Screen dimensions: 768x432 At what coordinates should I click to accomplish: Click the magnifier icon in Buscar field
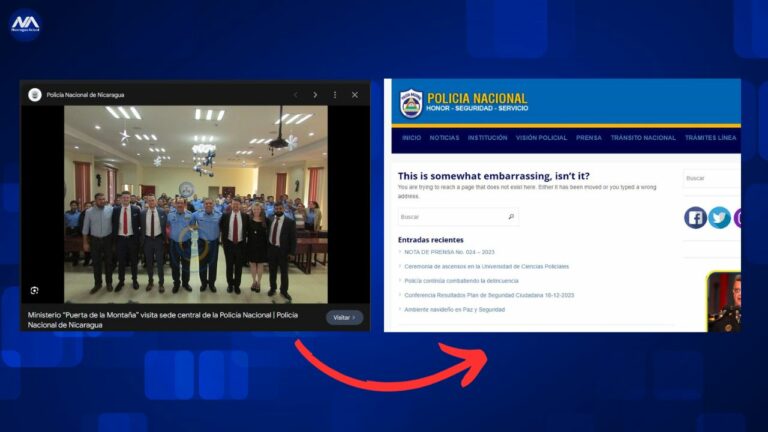pyautogui.click(x=511, y=216)
